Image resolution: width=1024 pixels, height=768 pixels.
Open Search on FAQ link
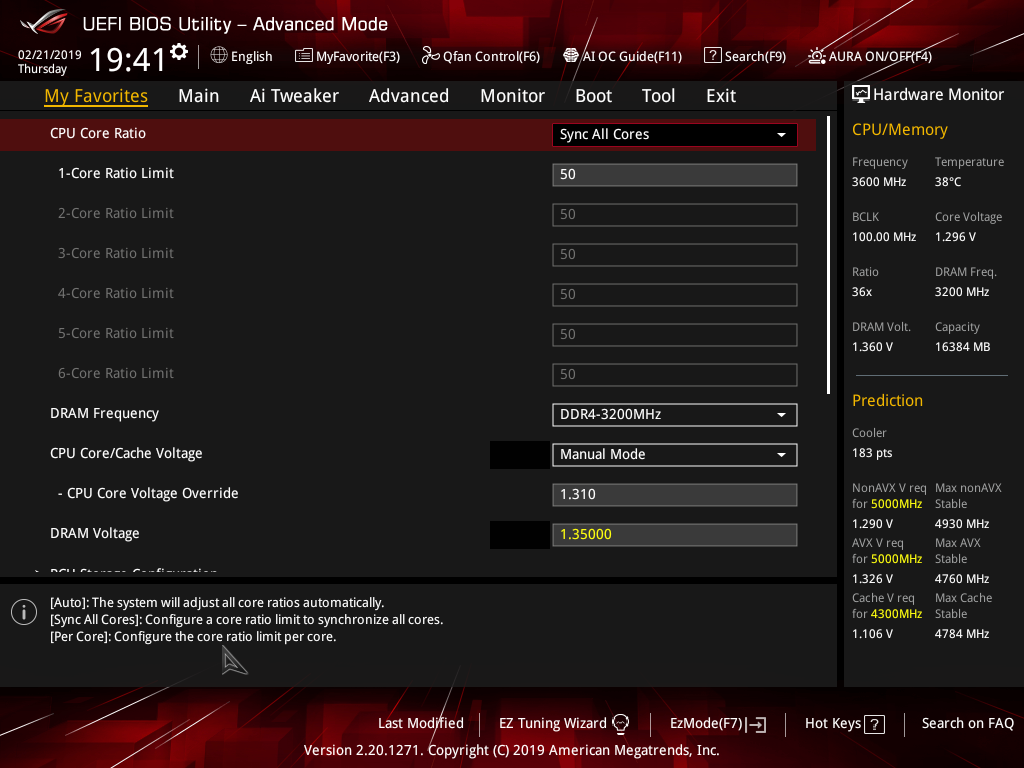(x=967, y=723)
